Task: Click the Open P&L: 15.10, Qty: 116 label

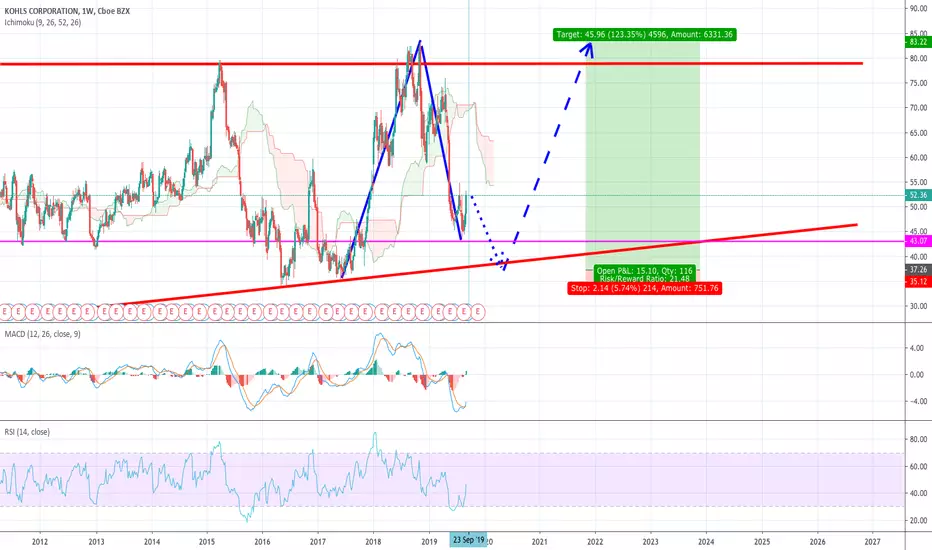Action: click(x=644, y=271)
